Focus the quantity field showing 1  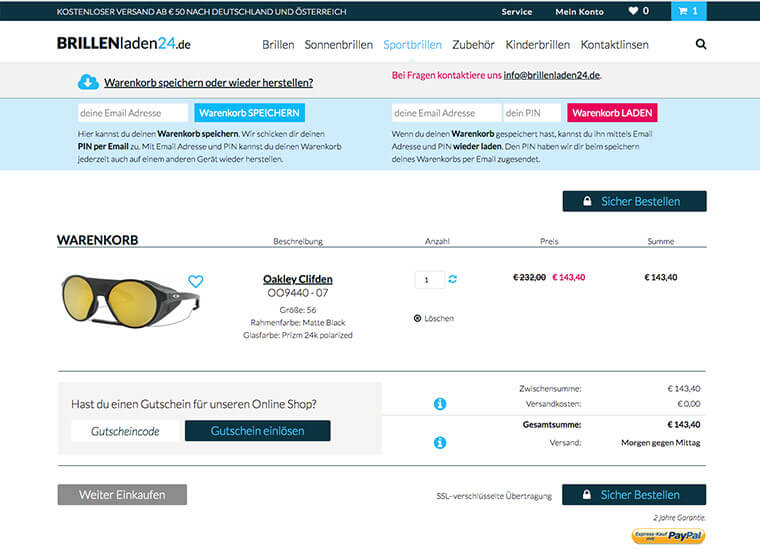tap(429, 280)
